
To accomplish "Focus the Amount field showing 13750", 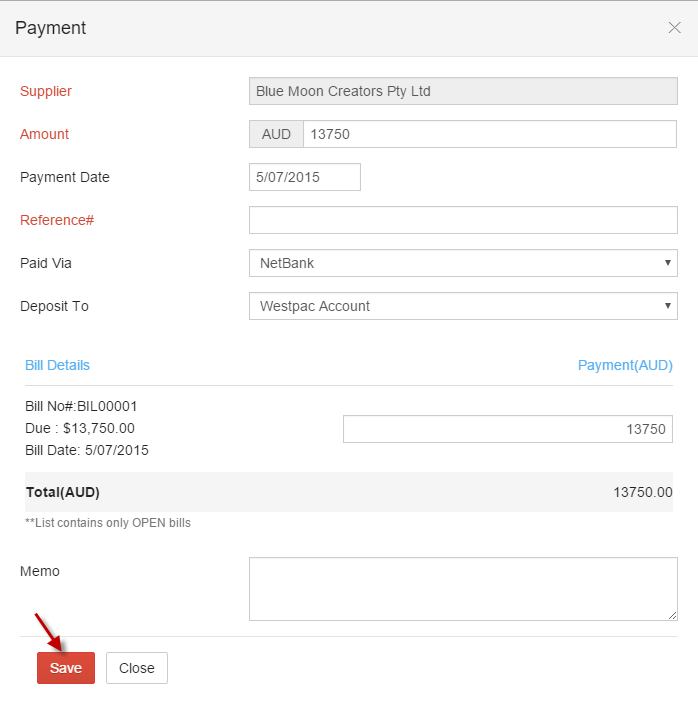I will 489,134.
